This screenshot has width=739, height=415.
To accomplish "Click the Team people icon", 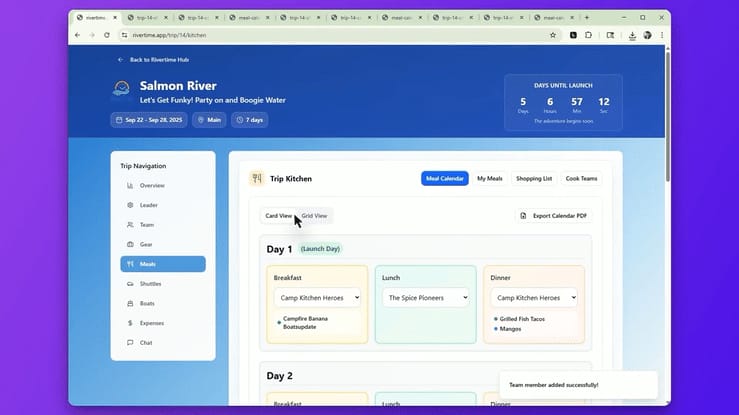I will [130, 225].
